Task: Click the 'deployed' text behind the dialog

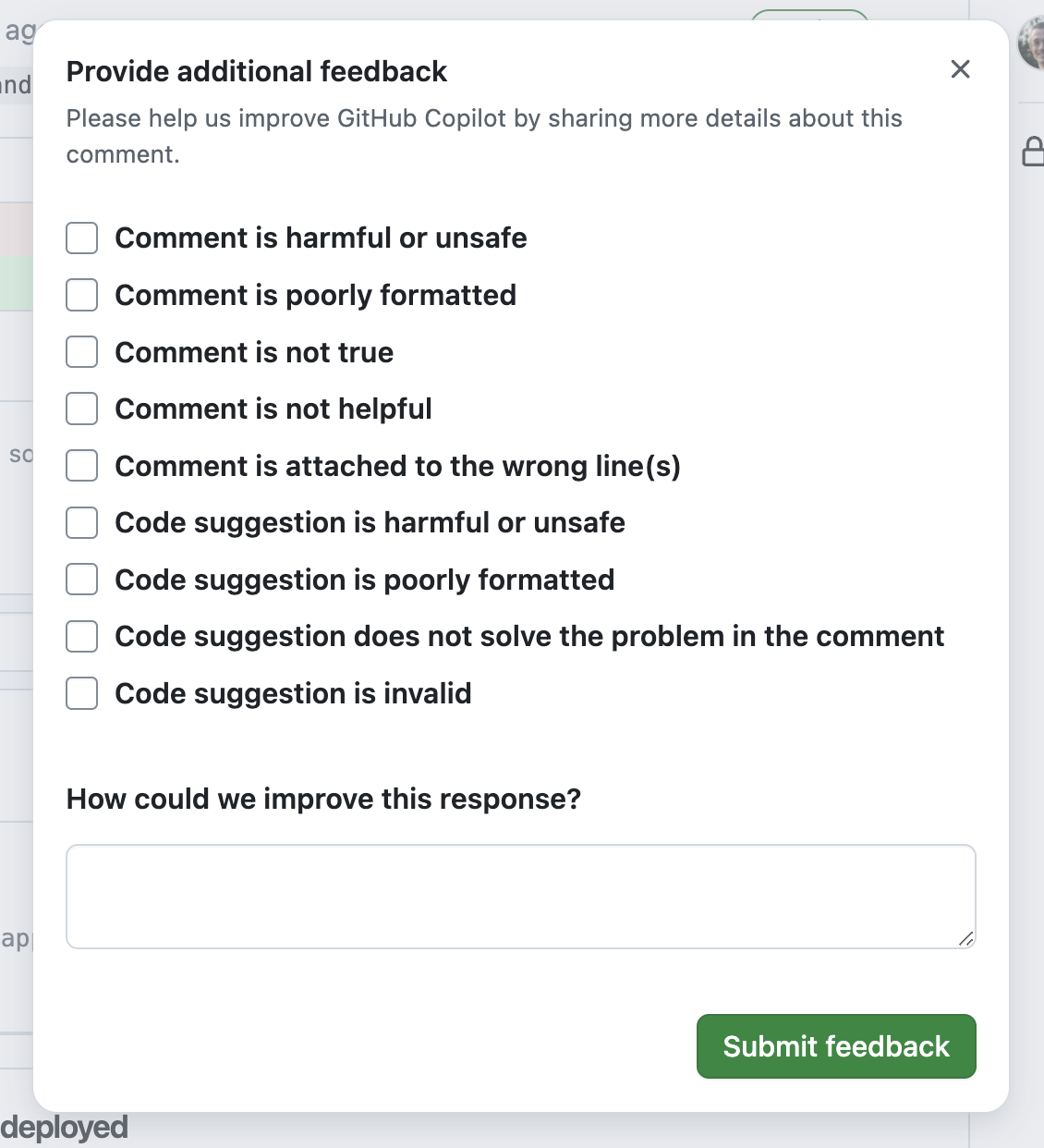Action: (64, 1126)
